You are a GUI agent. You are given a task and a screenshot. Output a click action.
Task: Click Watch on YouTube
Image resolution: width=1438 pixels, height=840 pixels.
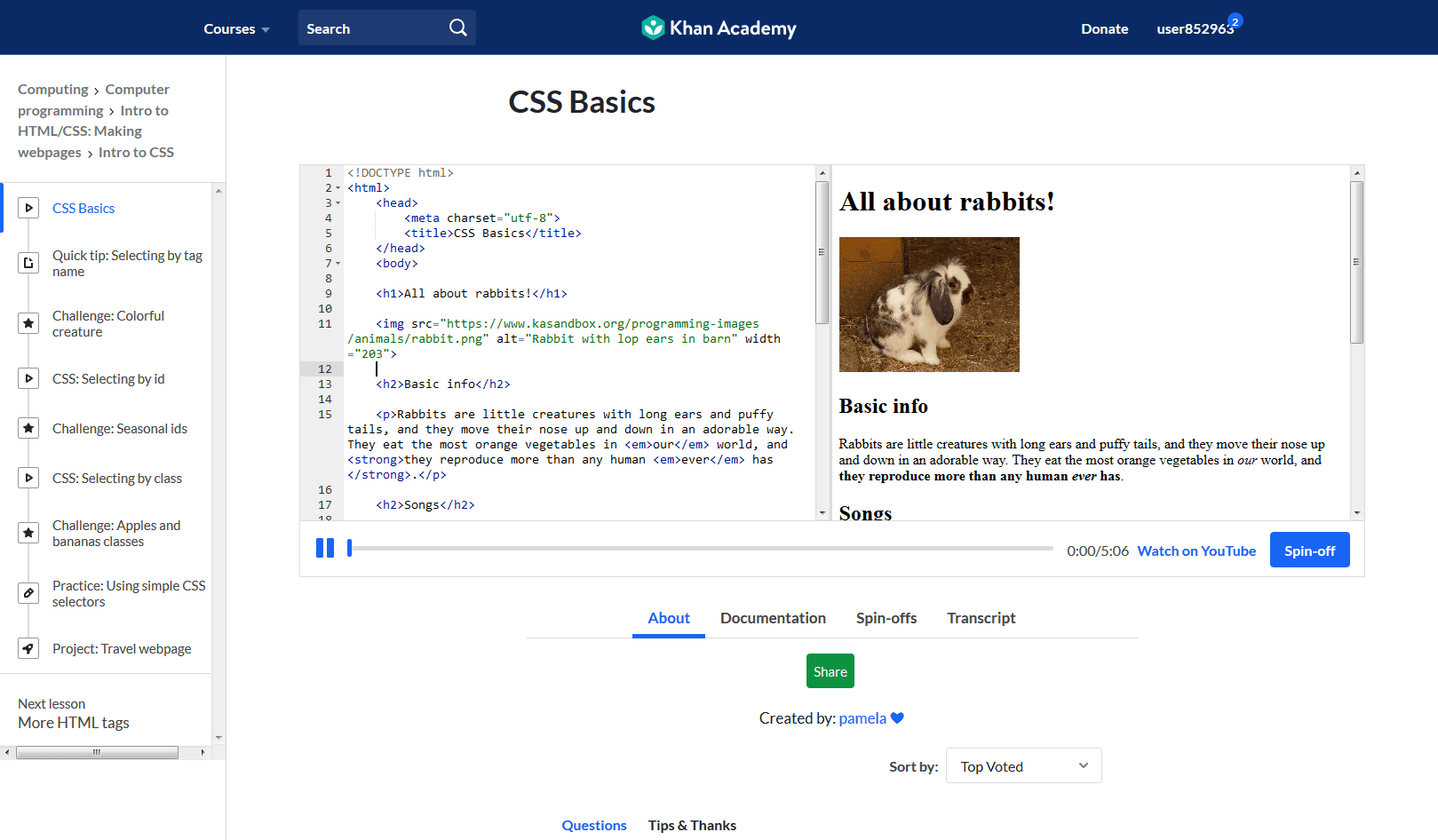pyautogui.click(x=1196, y=551)
